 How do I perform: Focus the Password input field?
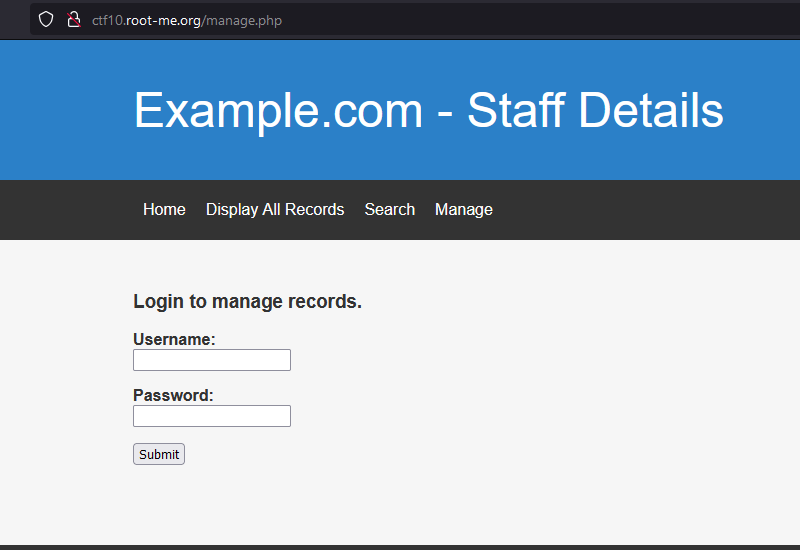[x=212, y=416]
